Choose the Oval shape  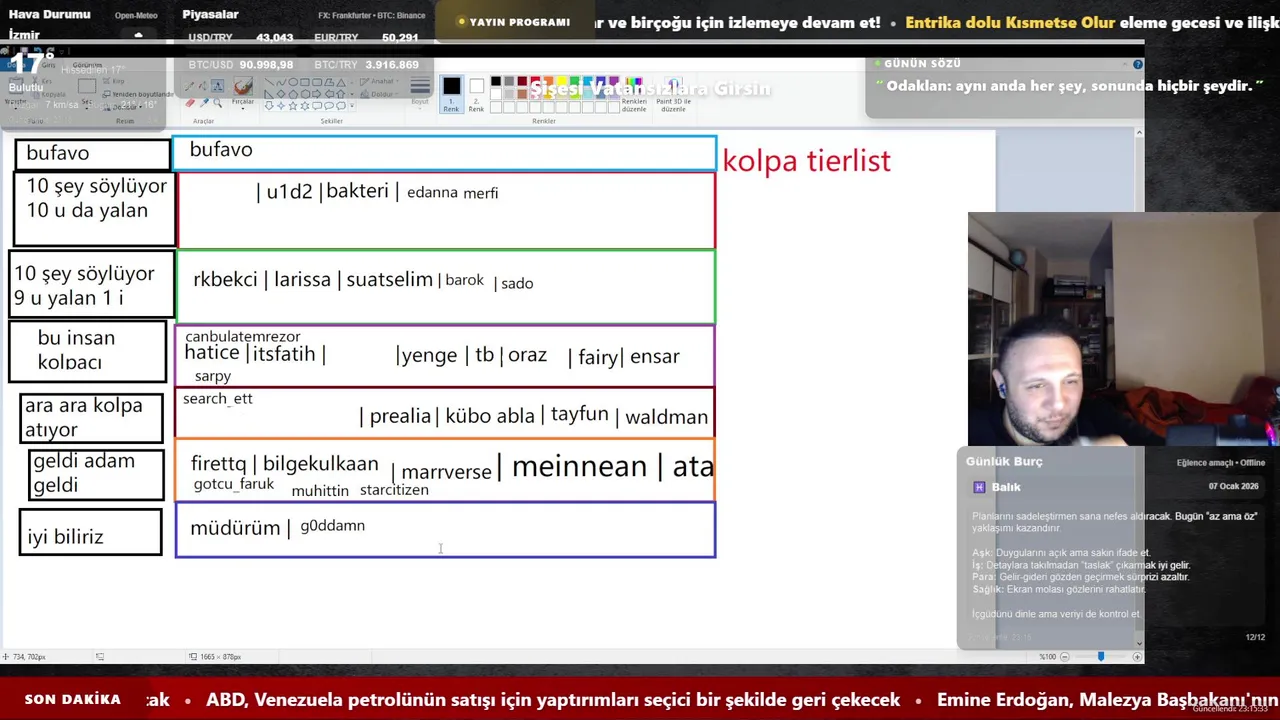pyautogui.click(x=293, y=82)
